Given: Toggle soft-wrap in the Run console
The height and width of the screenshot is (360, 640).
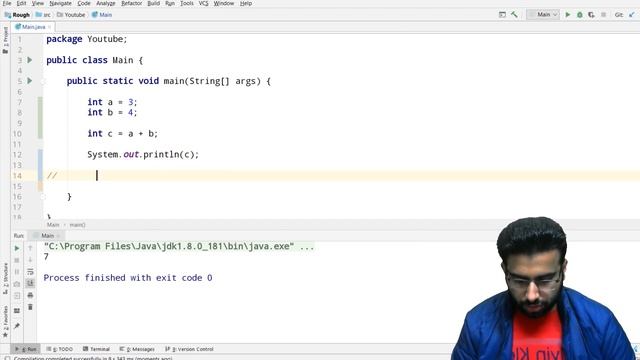Looking at the screenshot, I should 30,272.
